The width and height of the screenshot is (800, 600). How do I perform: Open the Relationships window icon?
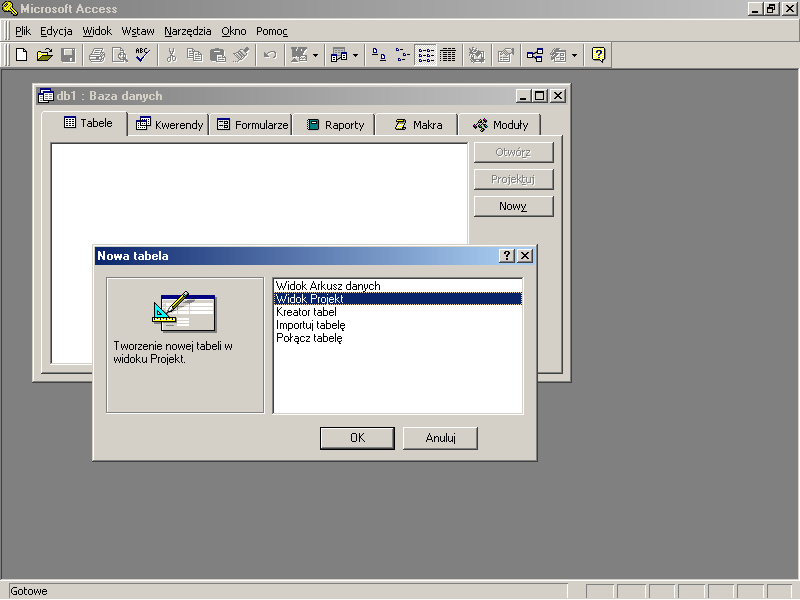[x=535, y=55]
